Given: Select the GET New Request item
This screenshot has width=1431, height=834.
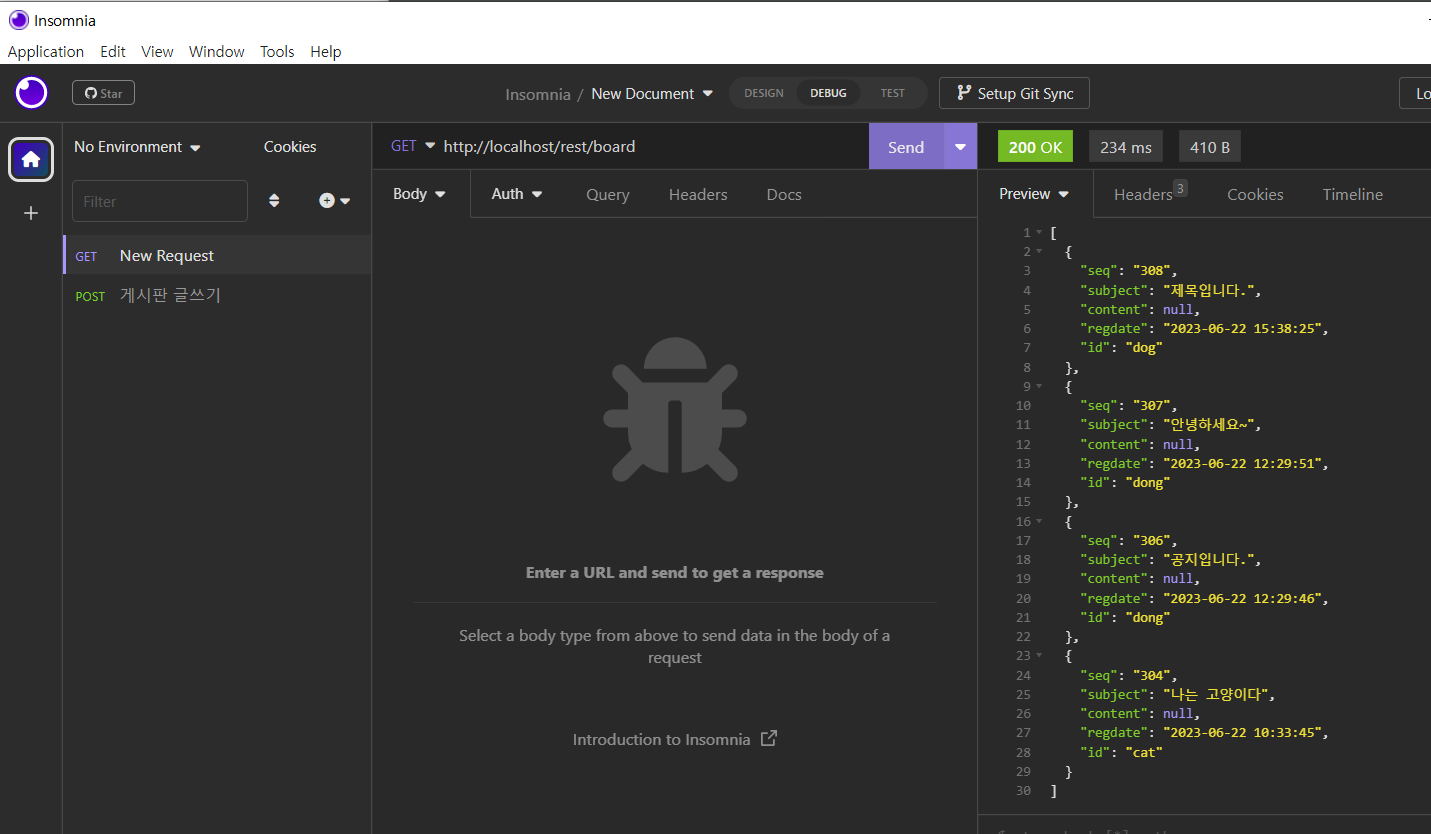Looking at the screenshot, I should [x=217, y=255].
